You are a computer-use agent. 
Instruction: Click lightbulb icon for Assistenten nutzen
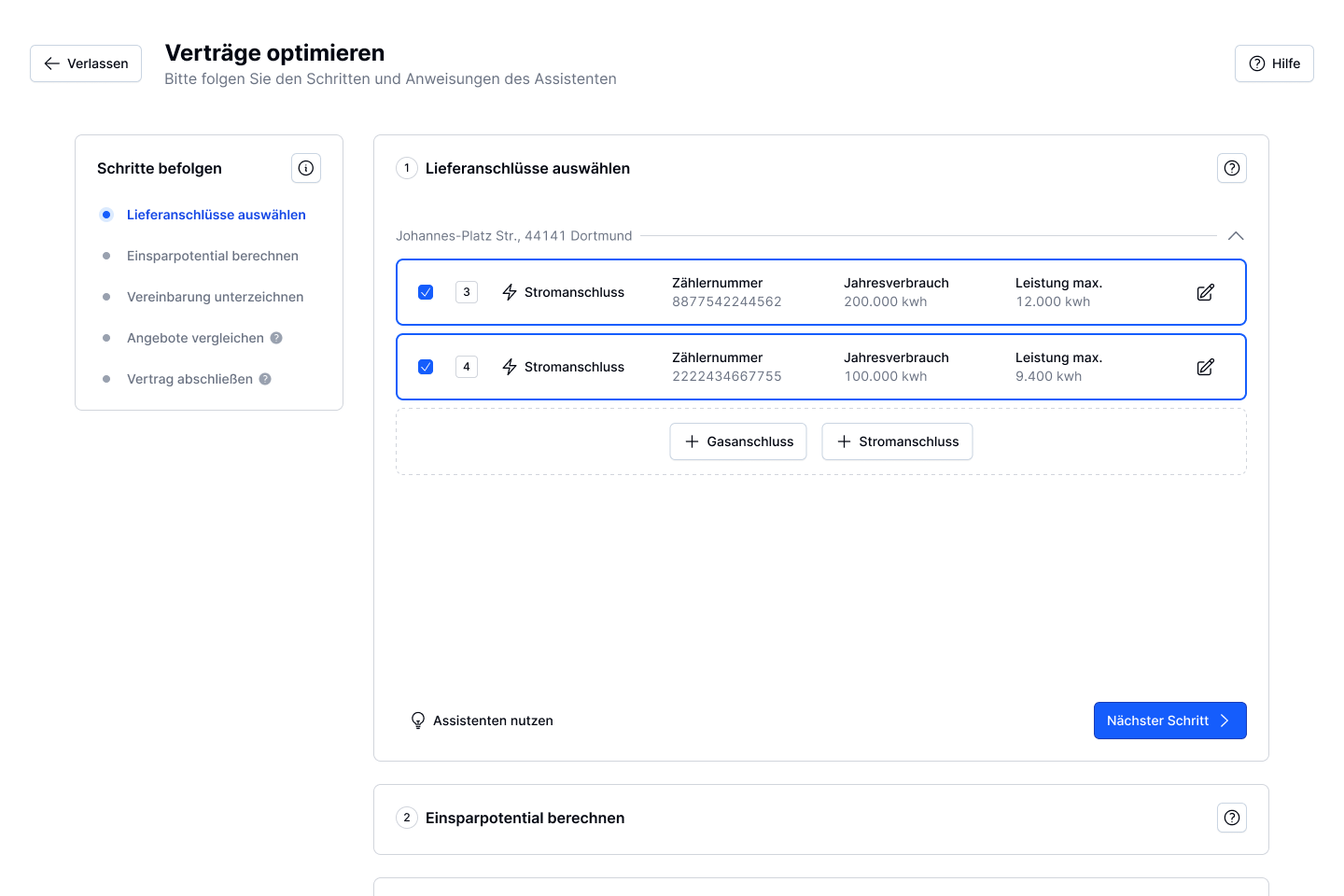(x=418, y=721)
